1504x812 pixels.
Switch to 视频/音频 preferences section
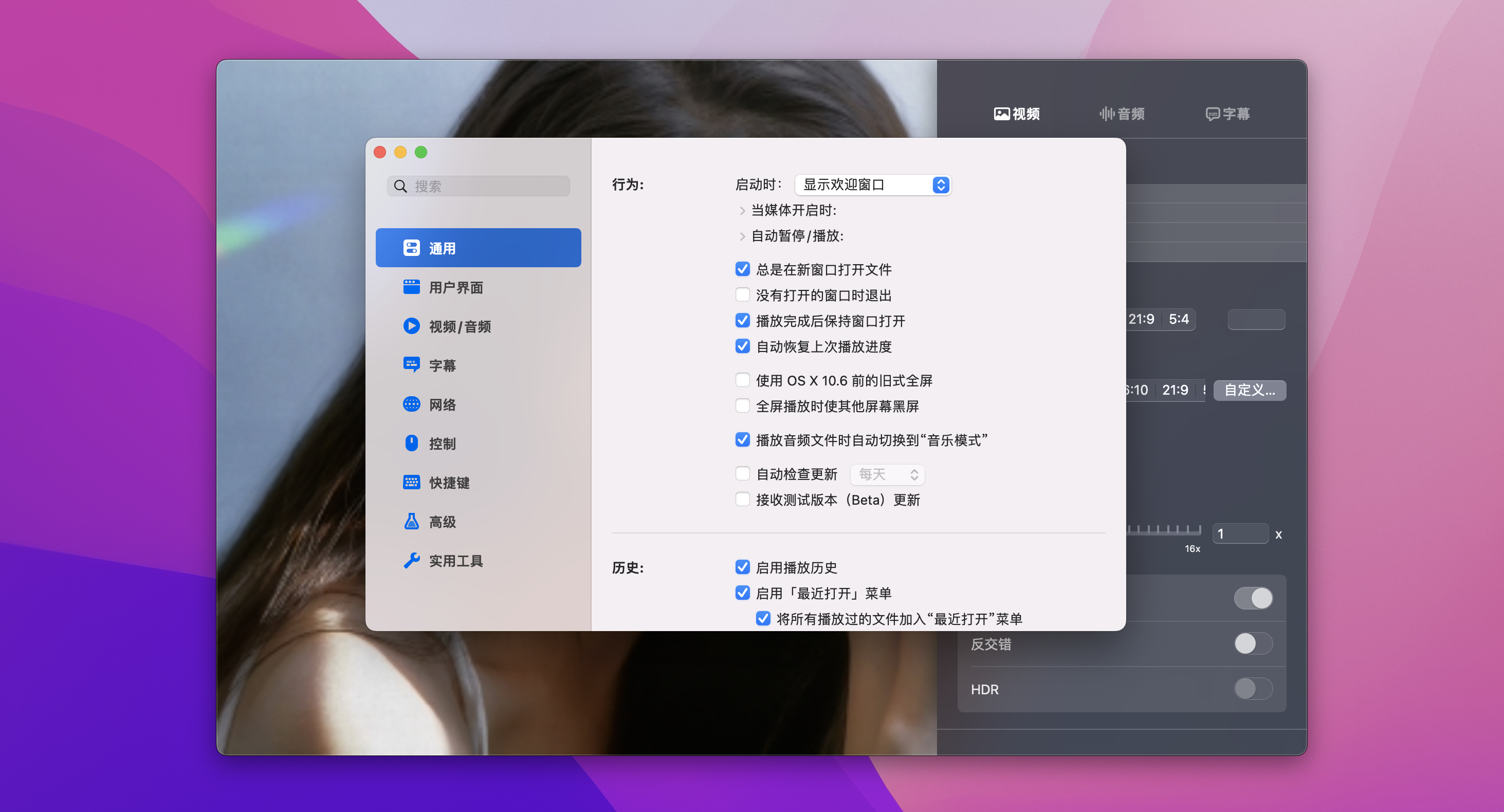coord(478,326)
